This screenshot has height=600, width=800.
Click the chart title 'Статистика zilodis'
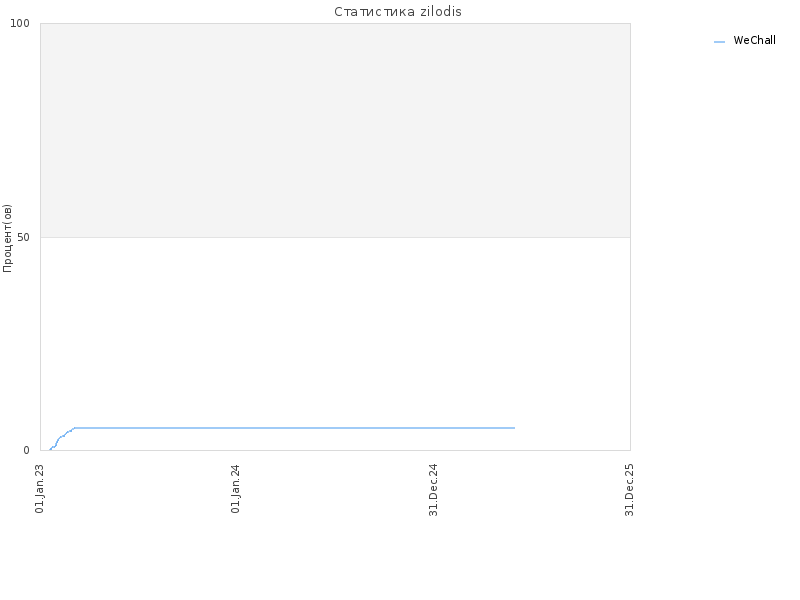[x=398, y=11]
